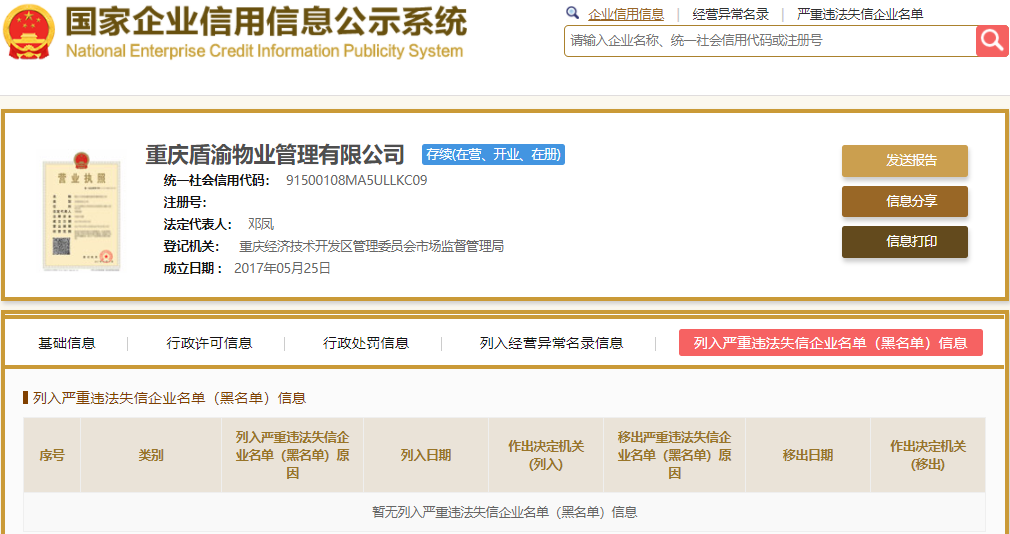This screenshot has height=534, width=1010.
Task: Click the credit code 91500108MA5ULLKC09
Action: tap(356, 180)
